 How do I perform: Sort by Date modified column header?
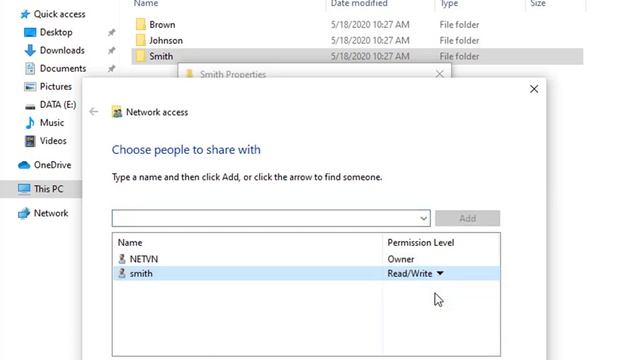tap(359, 3)
